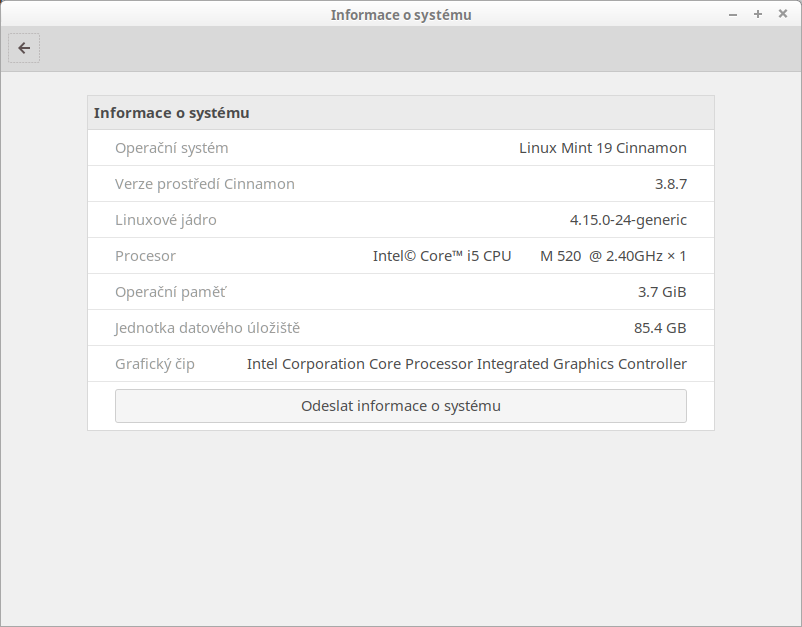
Task: Click the 'Jednotka datového úložiště' label
Action: click(207, 328)
